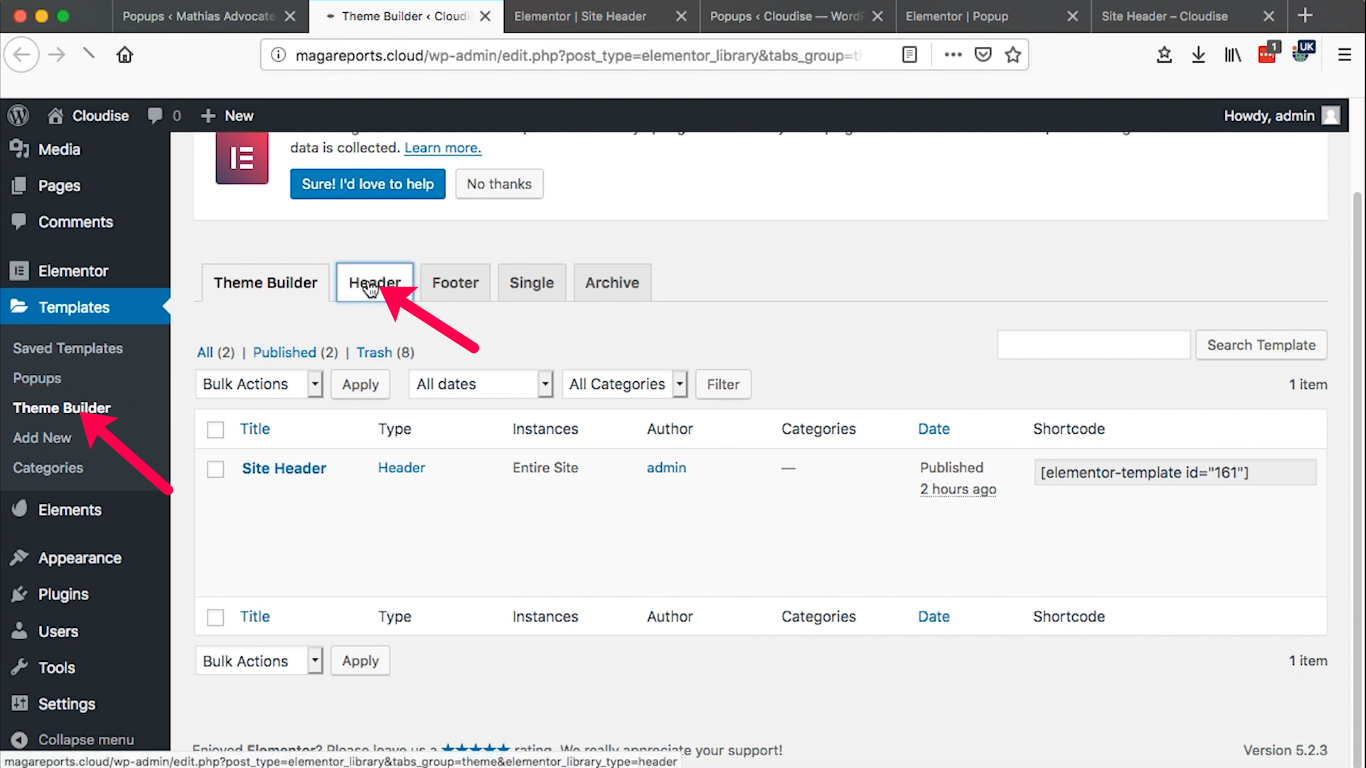Open the New content menu in admin bar
This screenshot has width=1366, height=768.
227,116
